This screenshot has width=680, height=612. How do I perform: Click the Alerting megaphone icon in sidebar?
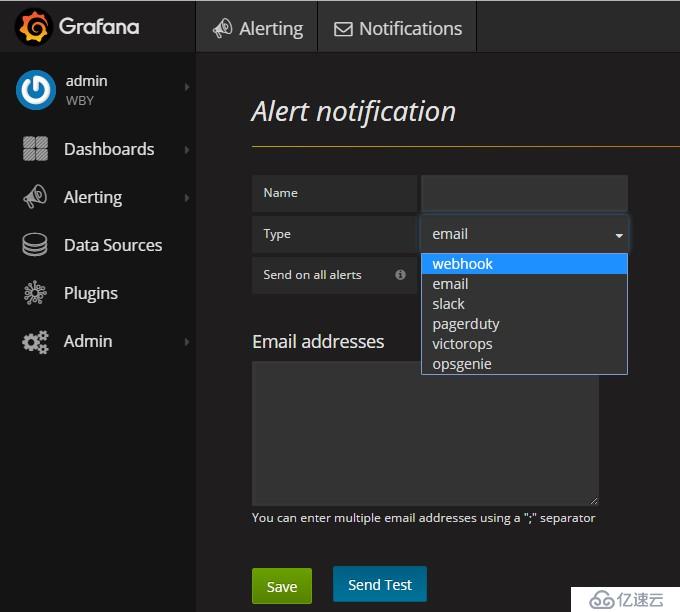pos(35,196)
